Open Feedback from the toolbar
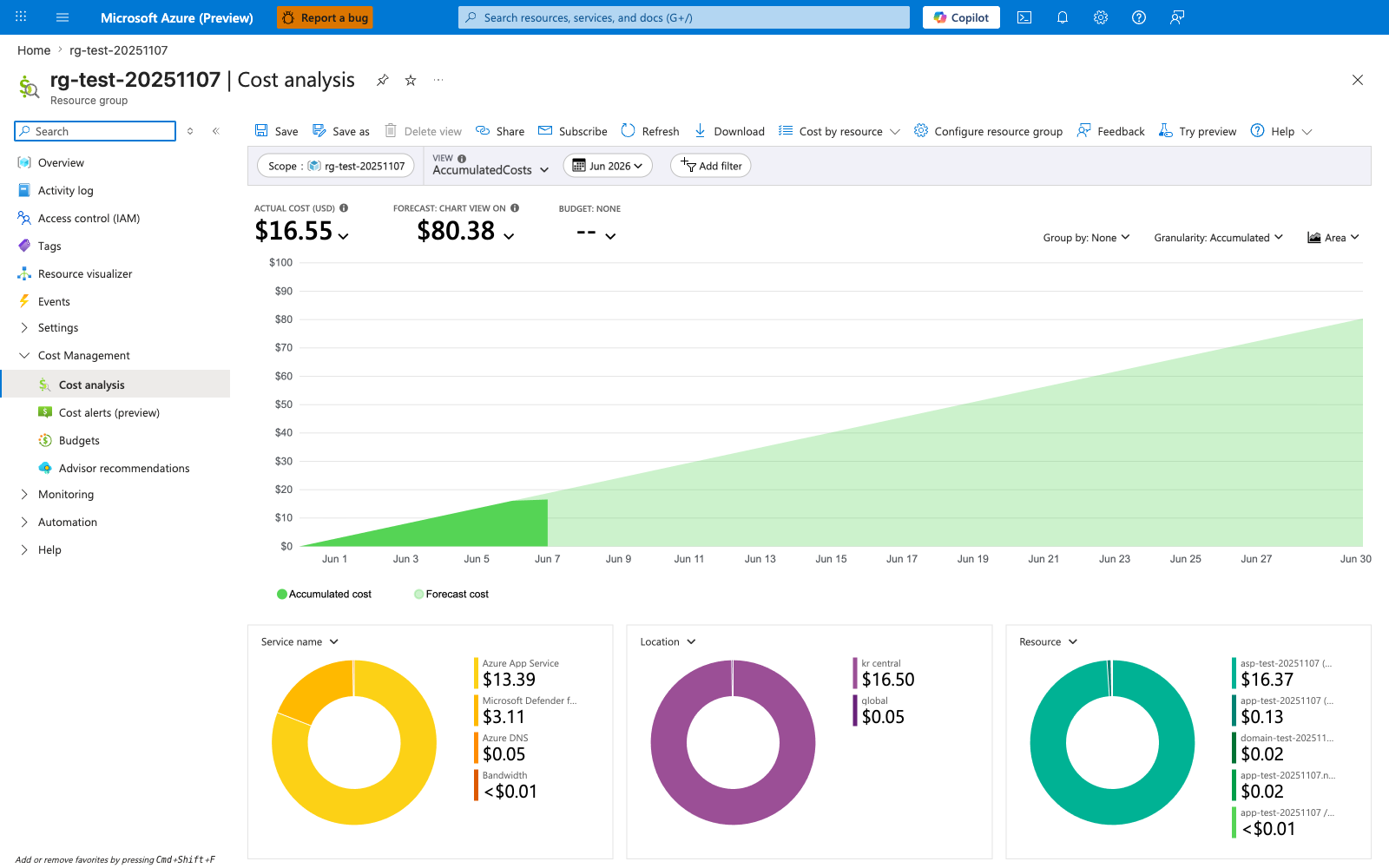This screenshot has height=868, width=1389. click(1110, 131)
